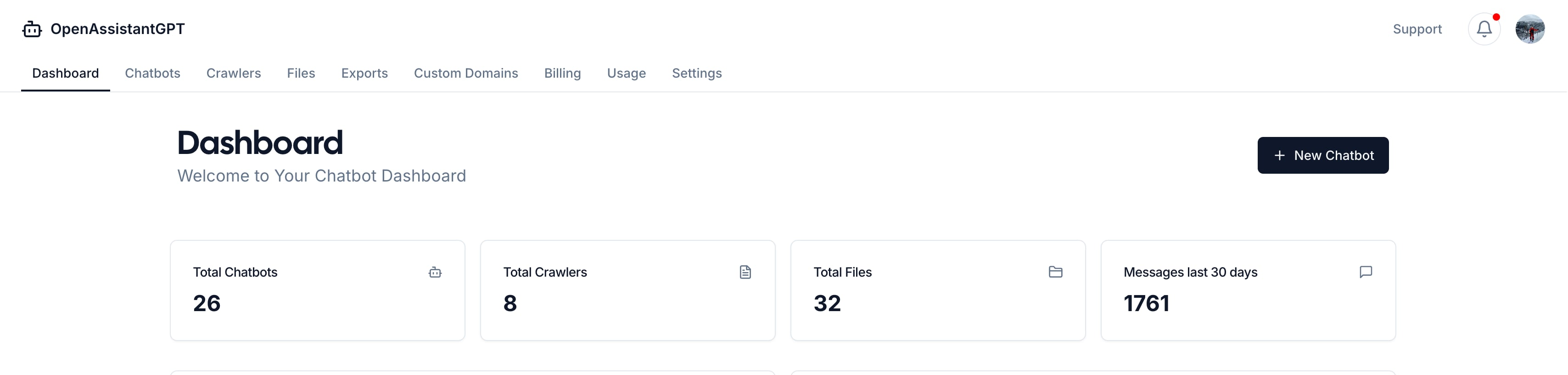Image resolution: width=1568 pixels, height=375 pixels.
Task: Select the Exports tab
Action: [364, 73]
